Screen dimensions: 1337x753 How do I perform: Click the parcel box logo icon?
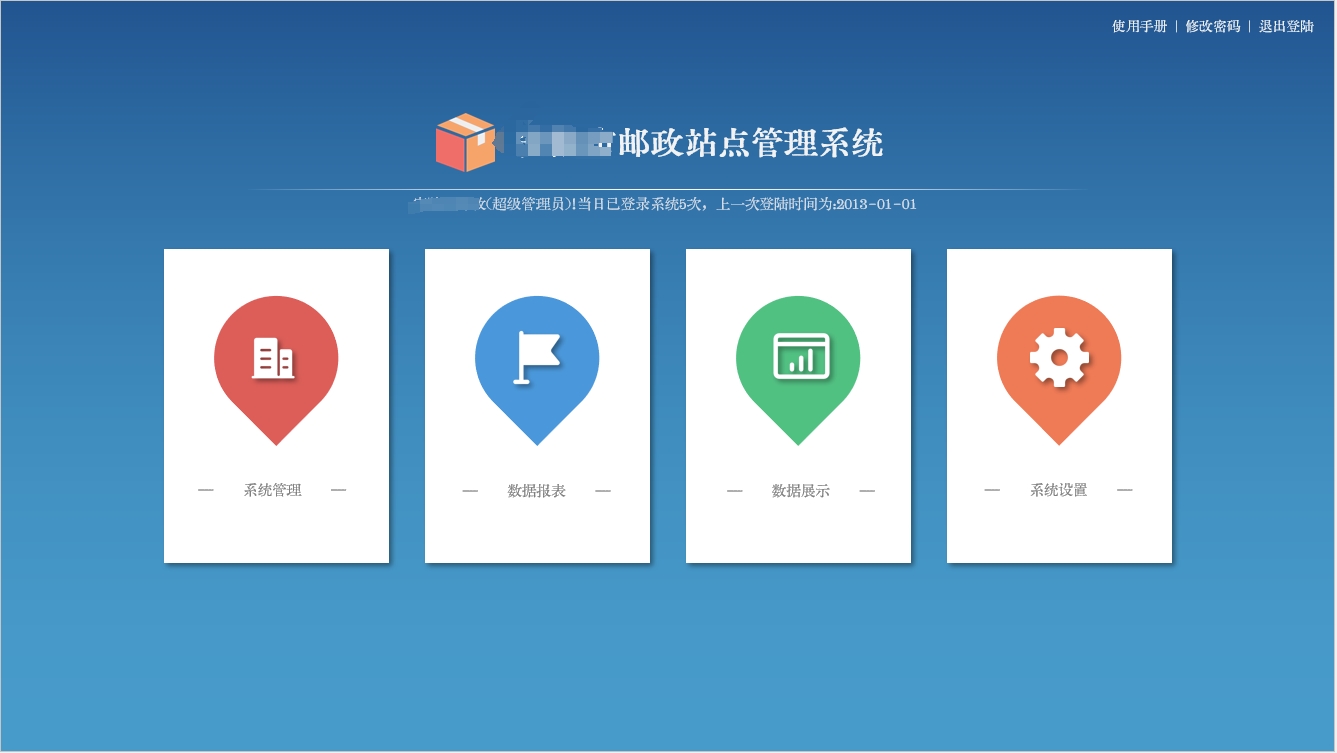(x=465, y=143)
